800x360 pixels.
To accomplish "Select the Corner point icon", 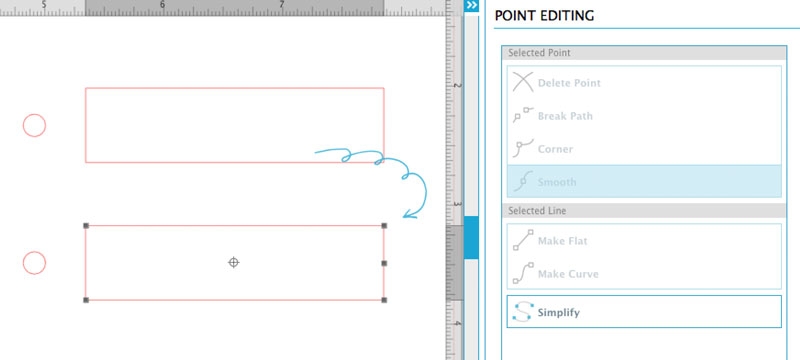I will click(523, 148).
